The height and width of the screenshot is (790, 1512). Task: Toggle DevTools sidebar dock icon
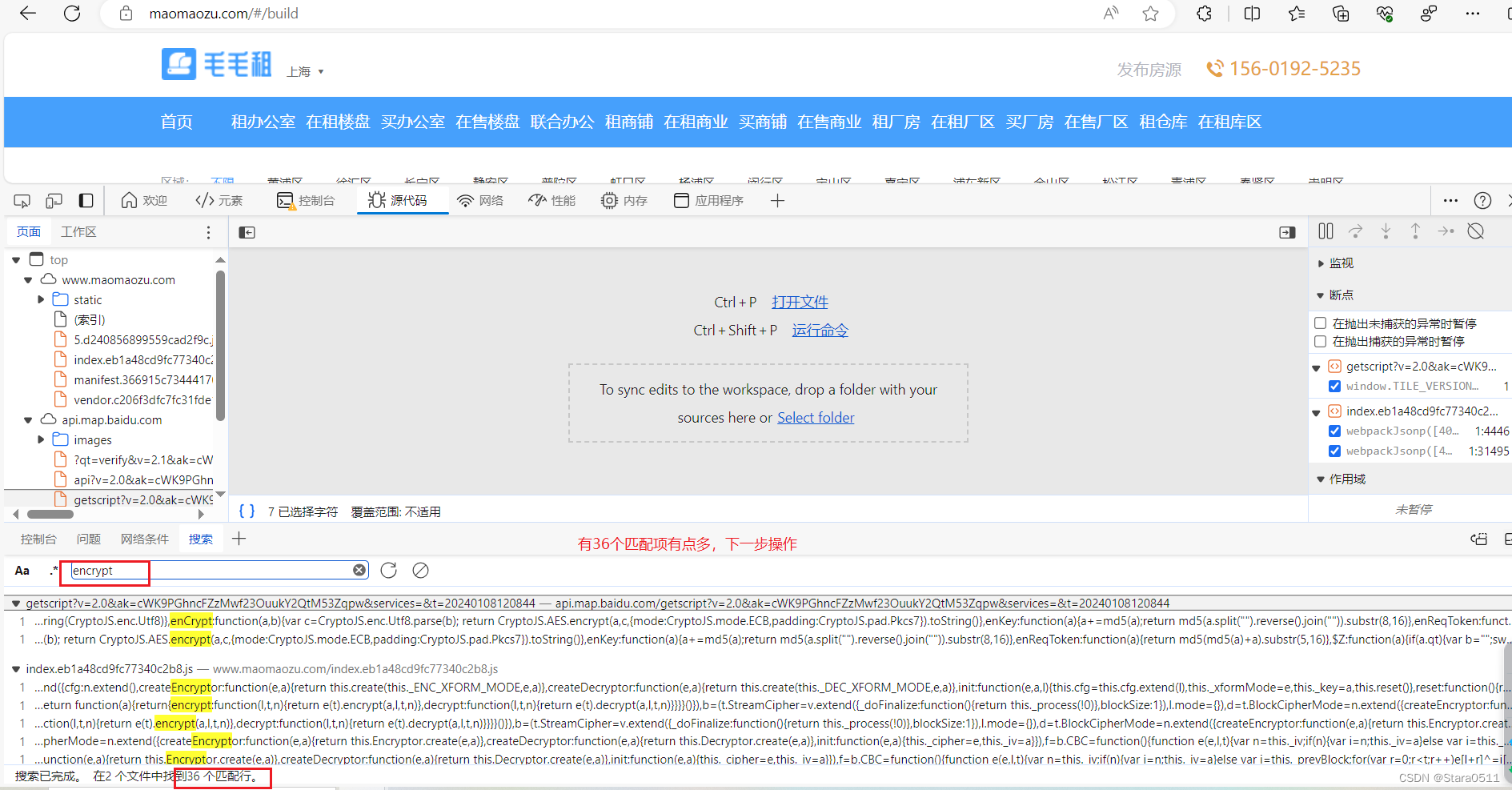click(86, 200)
